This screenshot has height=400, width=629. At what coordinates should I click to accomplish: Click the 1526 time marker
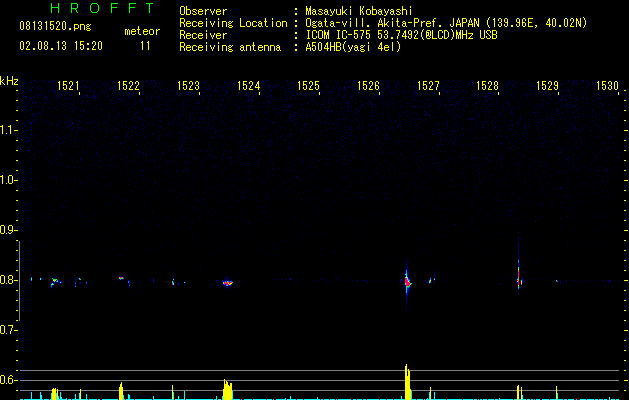tap(368, 86)
